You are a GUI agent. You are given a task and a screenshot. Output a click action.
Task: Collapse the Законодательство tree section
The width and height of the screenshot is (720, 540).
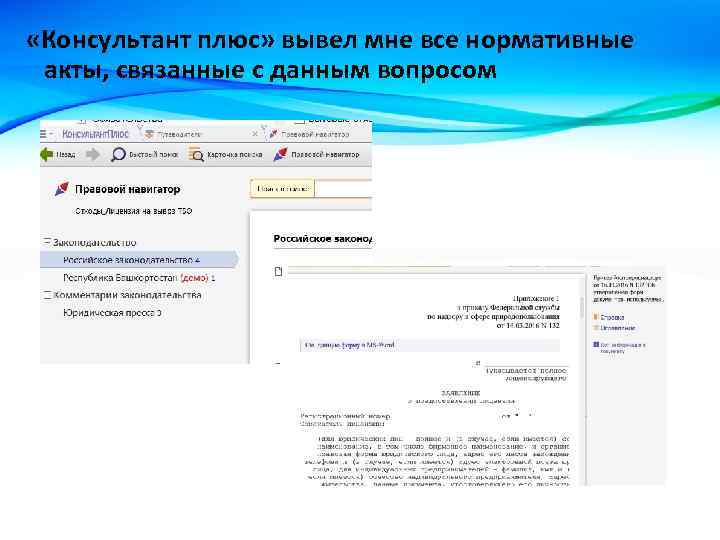tap(47, 242)
